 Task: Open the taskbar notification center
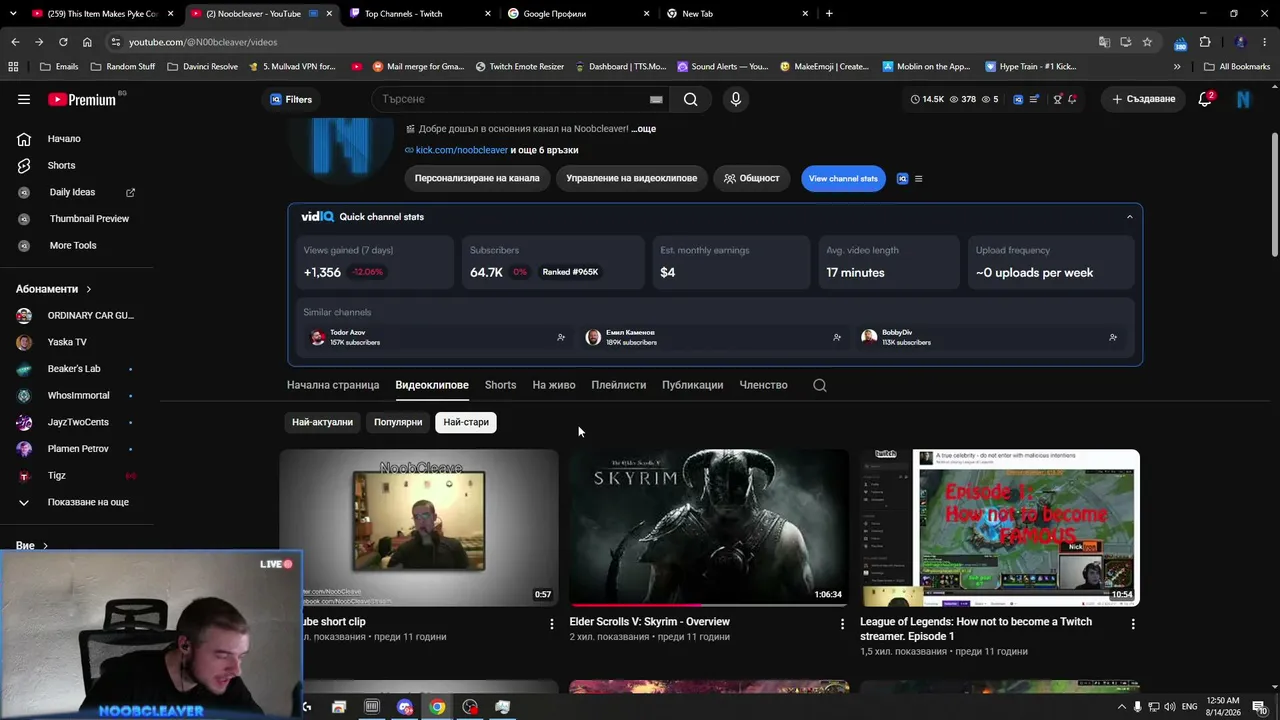1259,707
